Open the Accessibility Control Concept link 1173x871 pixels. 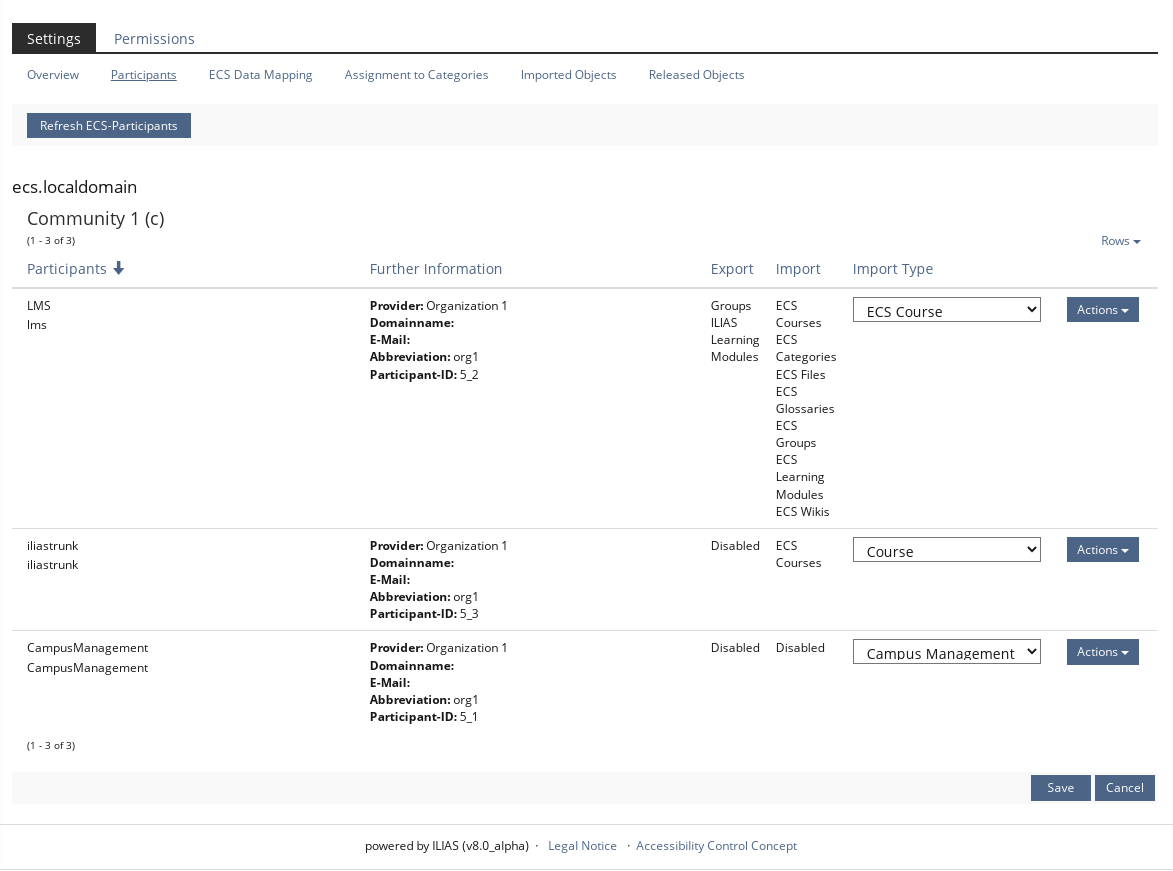[716, 846]
